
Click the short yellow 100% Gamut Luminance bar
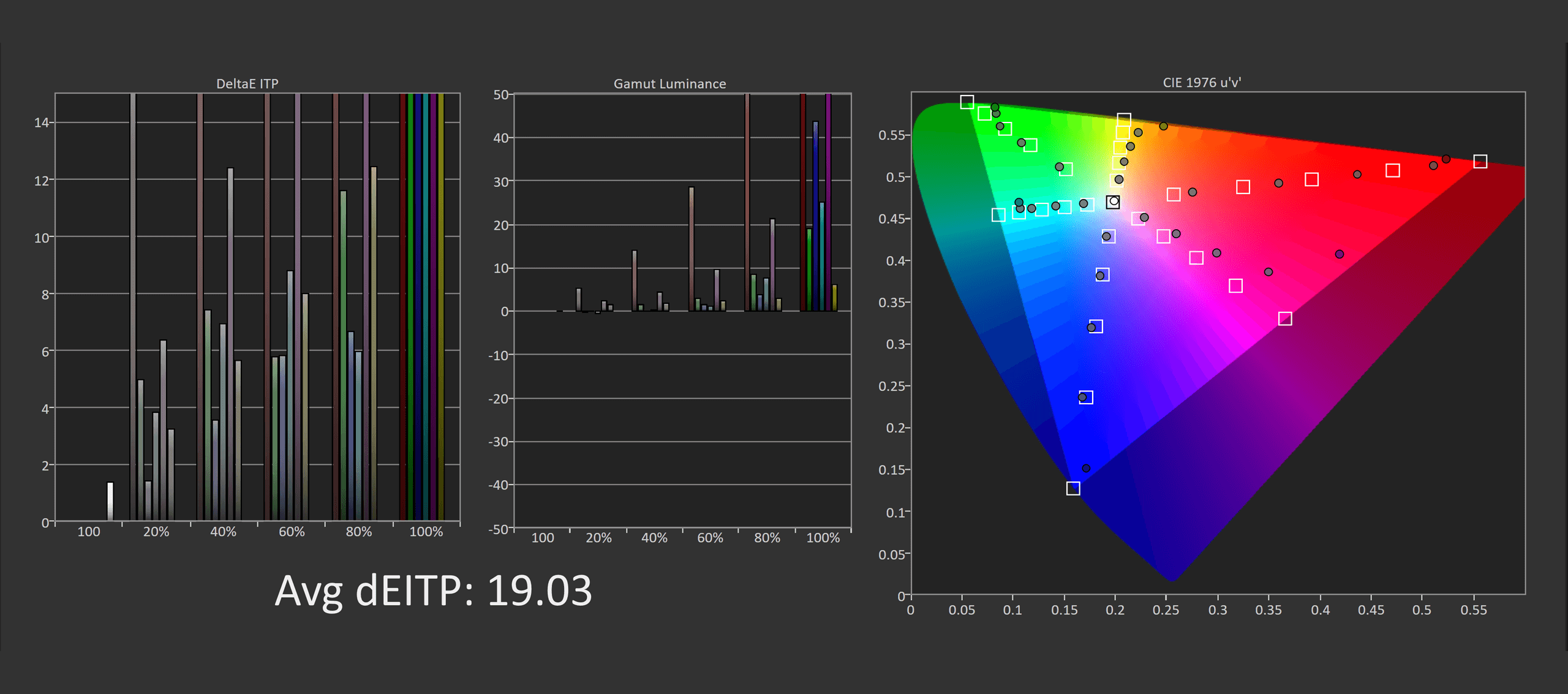834,298
